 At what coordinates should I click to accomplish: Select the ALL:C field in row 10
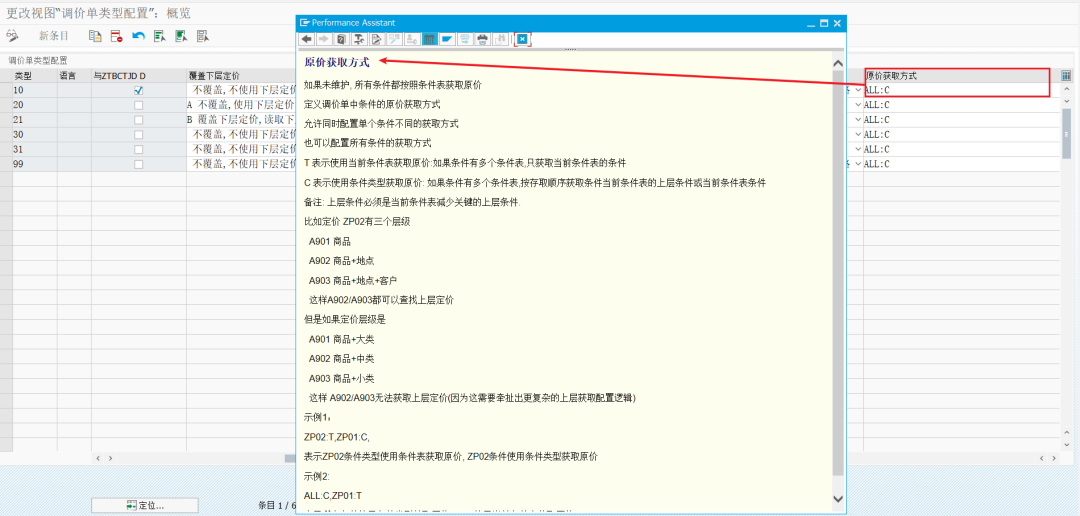pyautogui.click(x=962, y=90)
